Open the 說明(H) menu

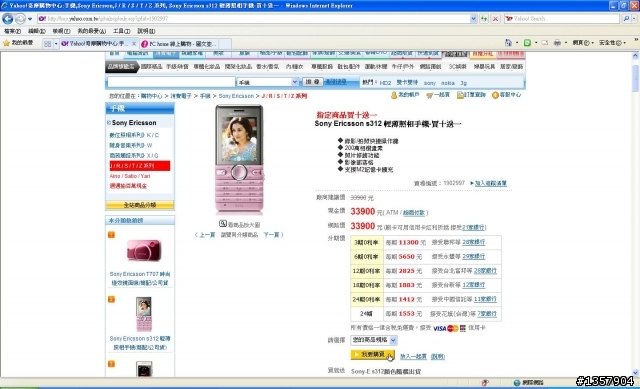click(146, 31)
